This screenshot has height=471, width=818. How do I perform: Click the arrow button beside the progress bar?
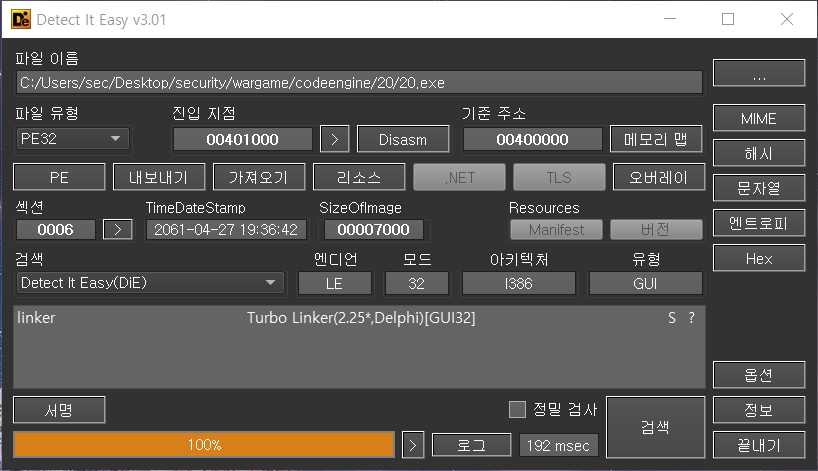413,445
